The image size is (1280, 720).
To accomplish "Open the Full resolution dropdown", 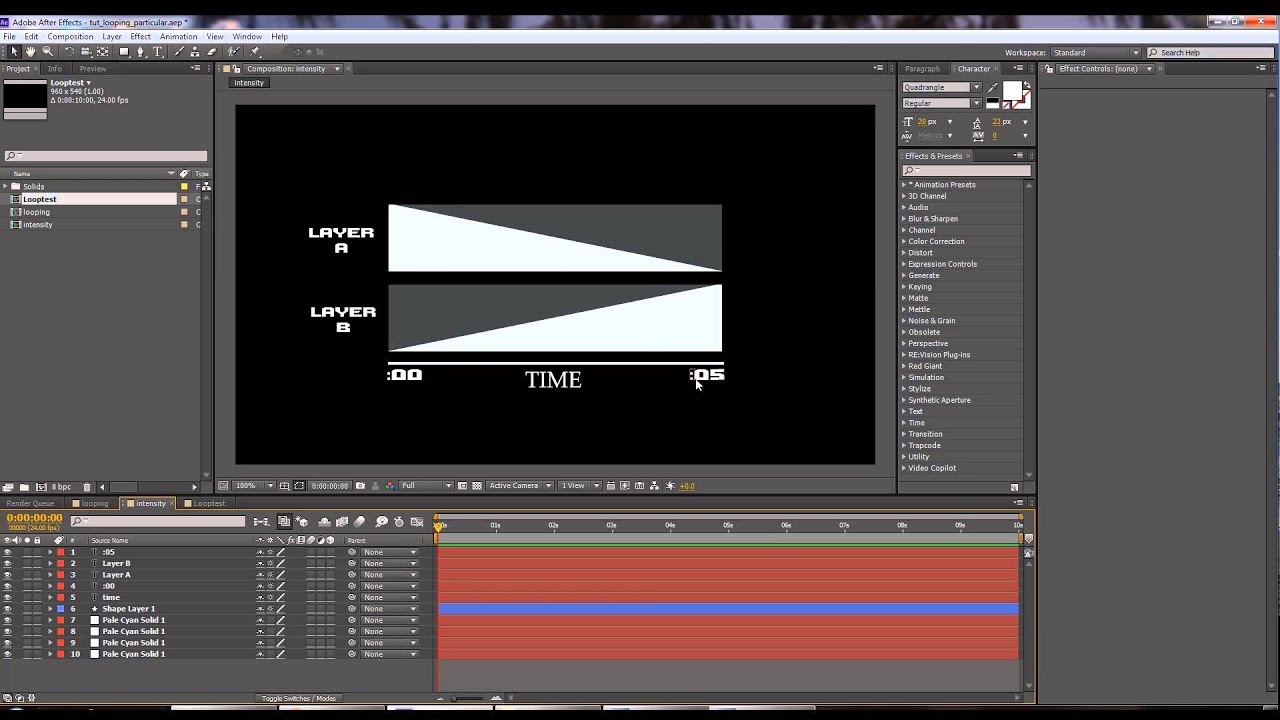I will (x=426, y=486).
